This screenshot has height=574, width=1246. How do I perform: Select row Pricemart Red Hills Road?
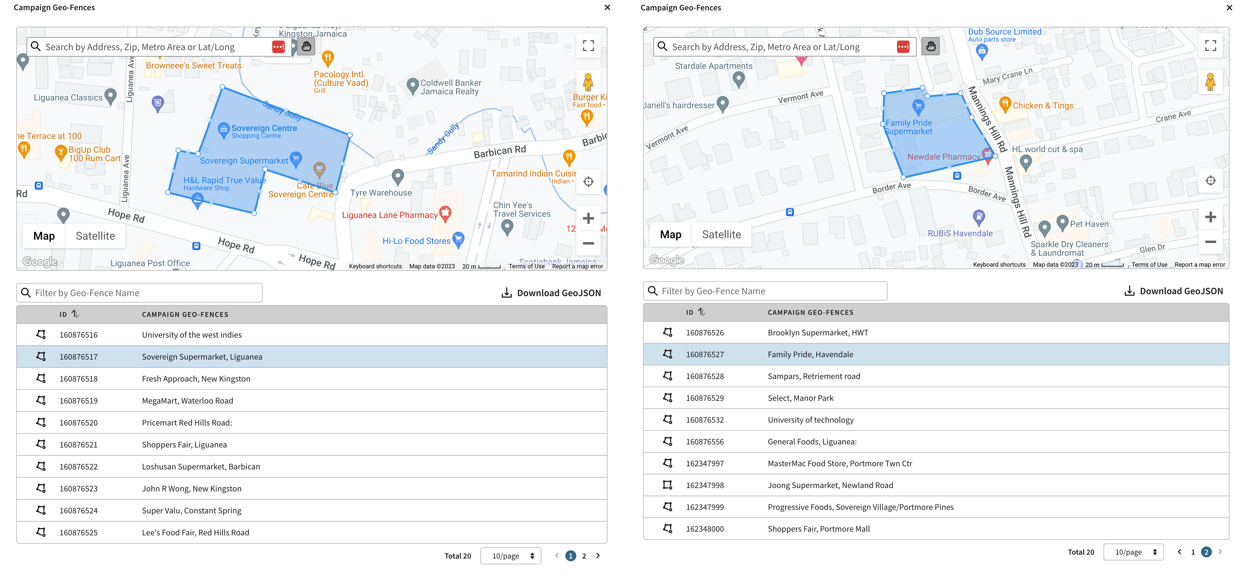tap(312, 423)
